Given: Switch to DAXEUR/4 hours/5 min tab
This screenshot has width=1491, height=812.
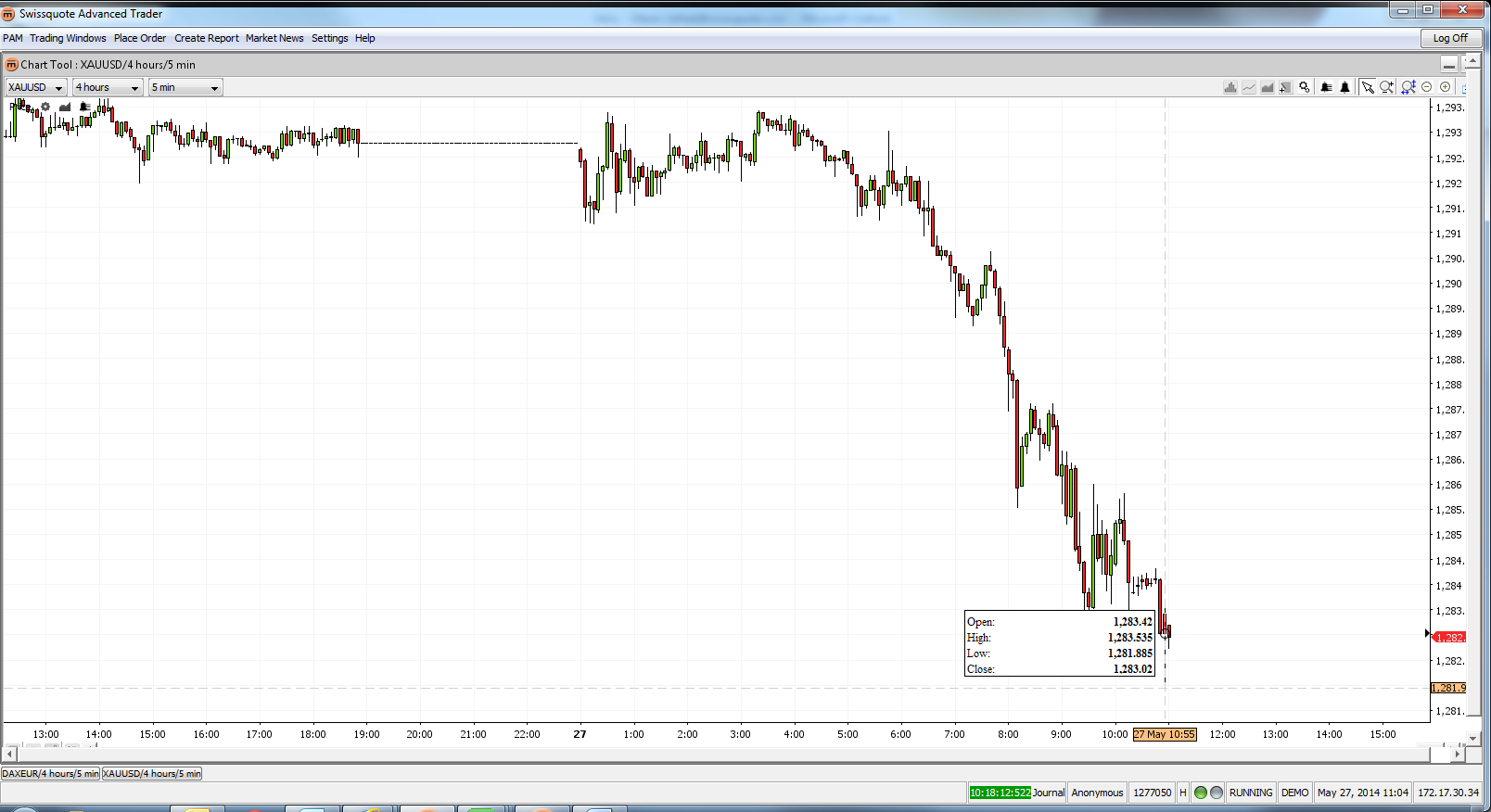Looking at the screenshot, I should pyautogui.click(x=50, y=773).
